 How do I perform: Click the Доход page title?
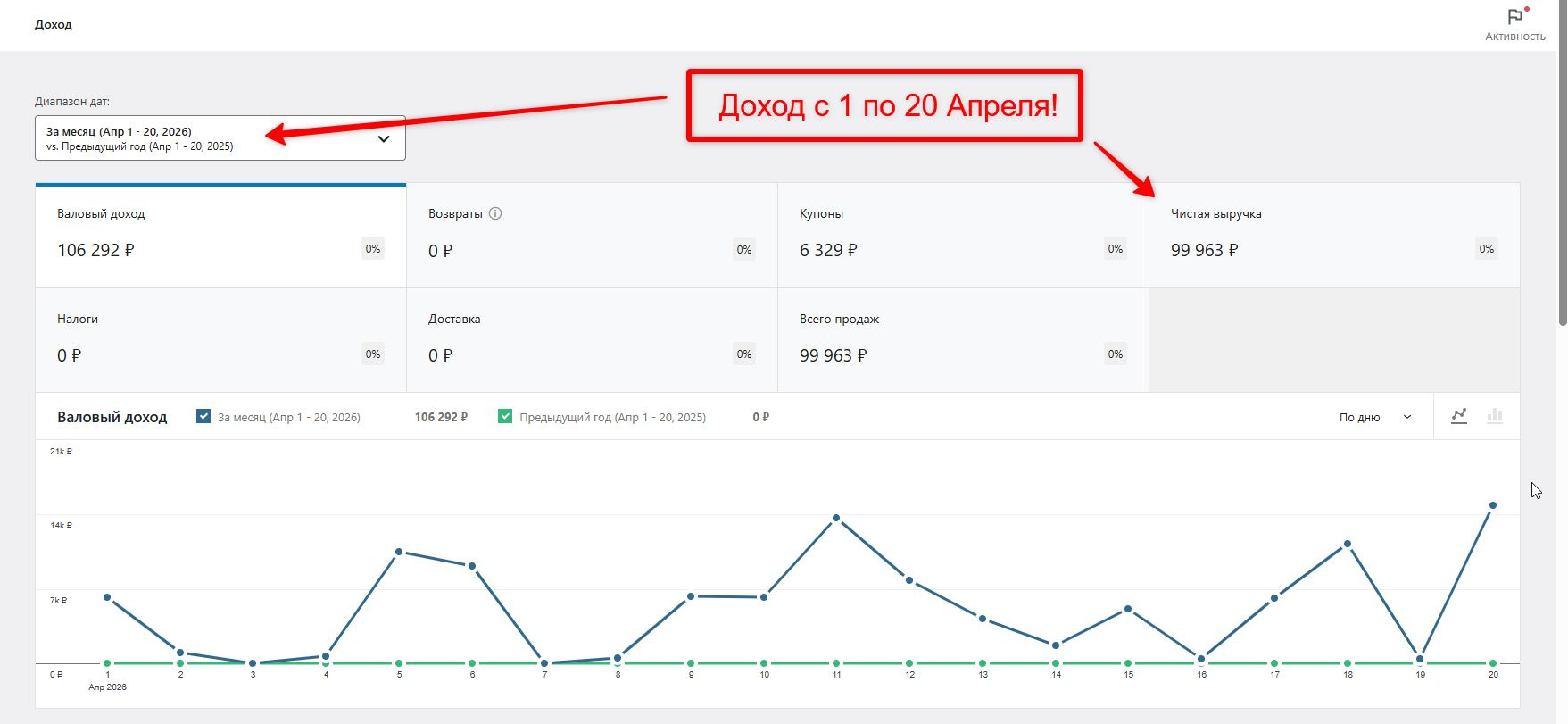click(54, 24)
